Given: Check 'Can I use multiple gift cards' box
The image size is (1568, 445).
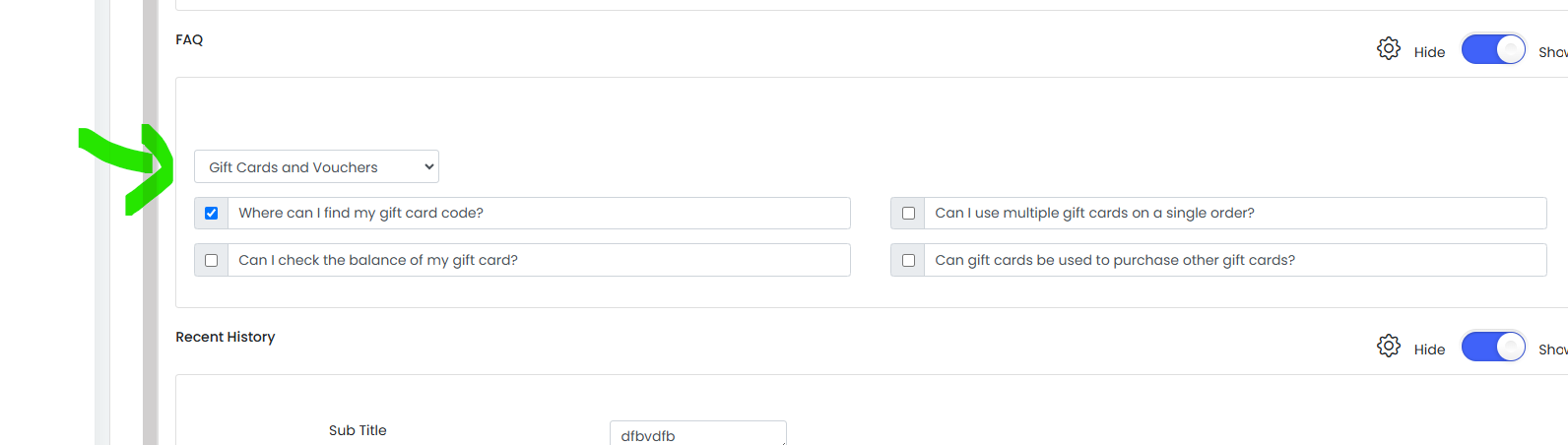Looking at the screenshot, I should click(908, 213).
